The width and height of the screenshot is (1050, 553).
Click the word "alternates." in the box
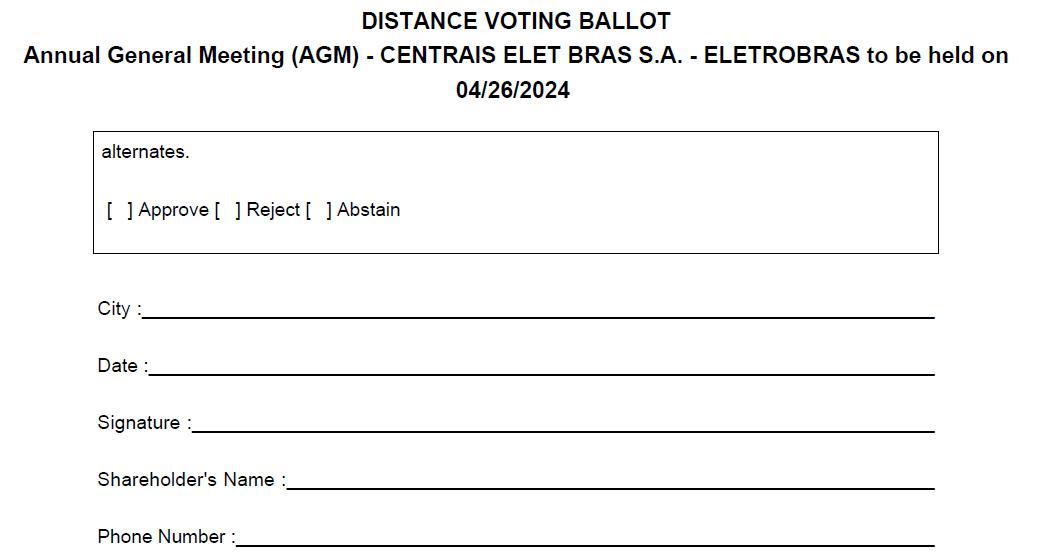(x=145, y=152)
